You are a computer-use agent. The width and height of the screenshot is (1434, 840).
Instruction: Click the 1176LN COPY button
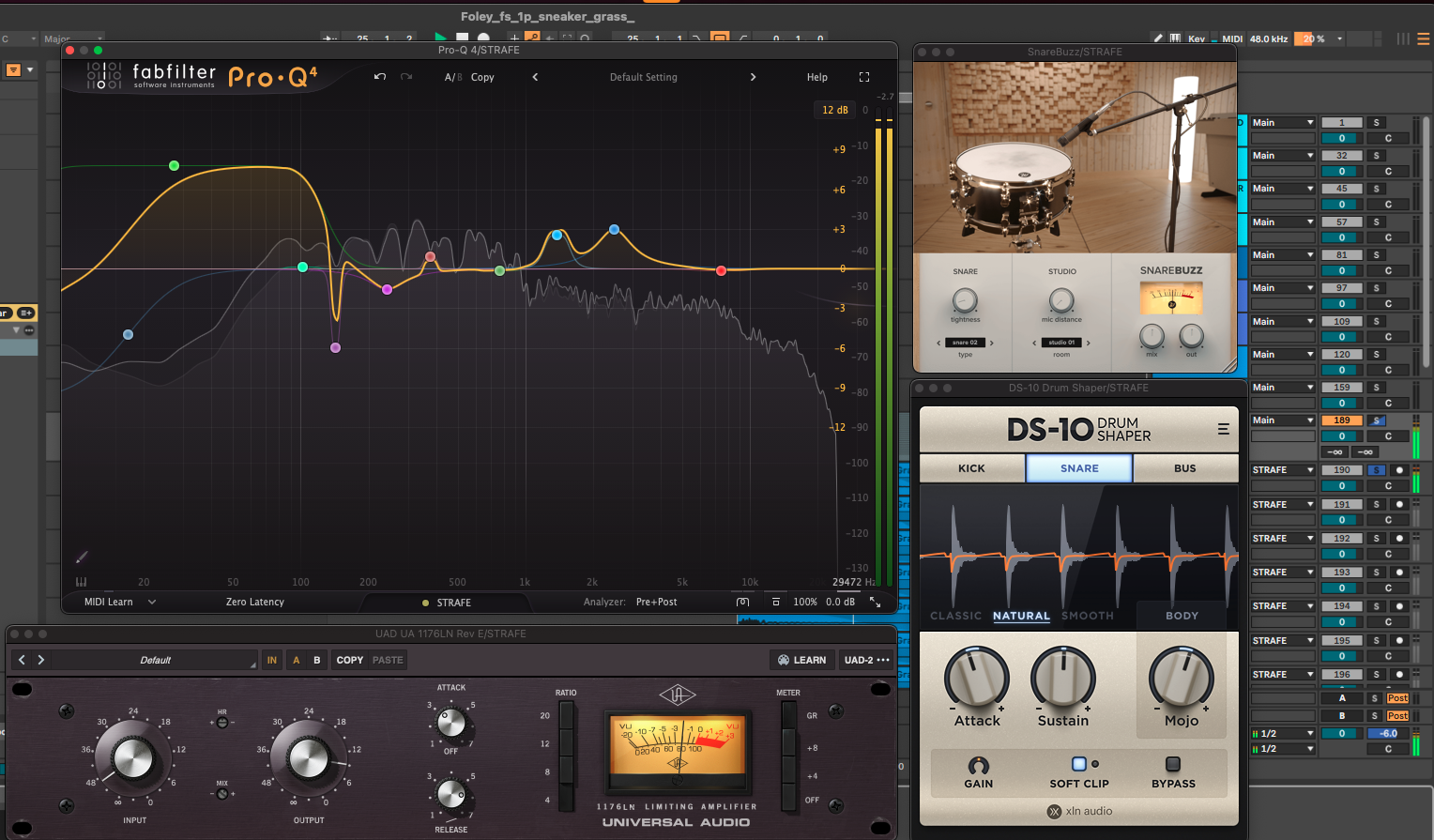(x=350, y=660)
